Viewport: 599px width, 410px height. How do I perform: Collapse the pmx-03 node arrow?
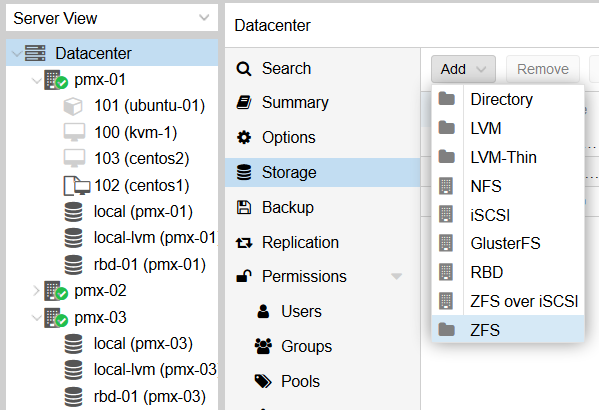tap(36, 318)
